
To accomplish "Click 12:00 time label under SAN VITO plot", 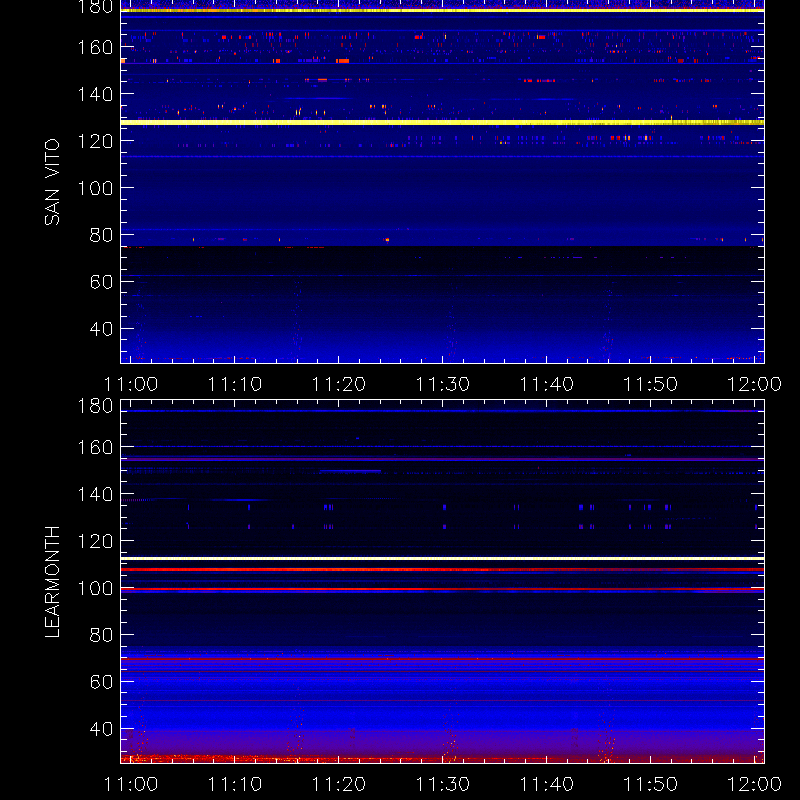I will pos(755,384).
